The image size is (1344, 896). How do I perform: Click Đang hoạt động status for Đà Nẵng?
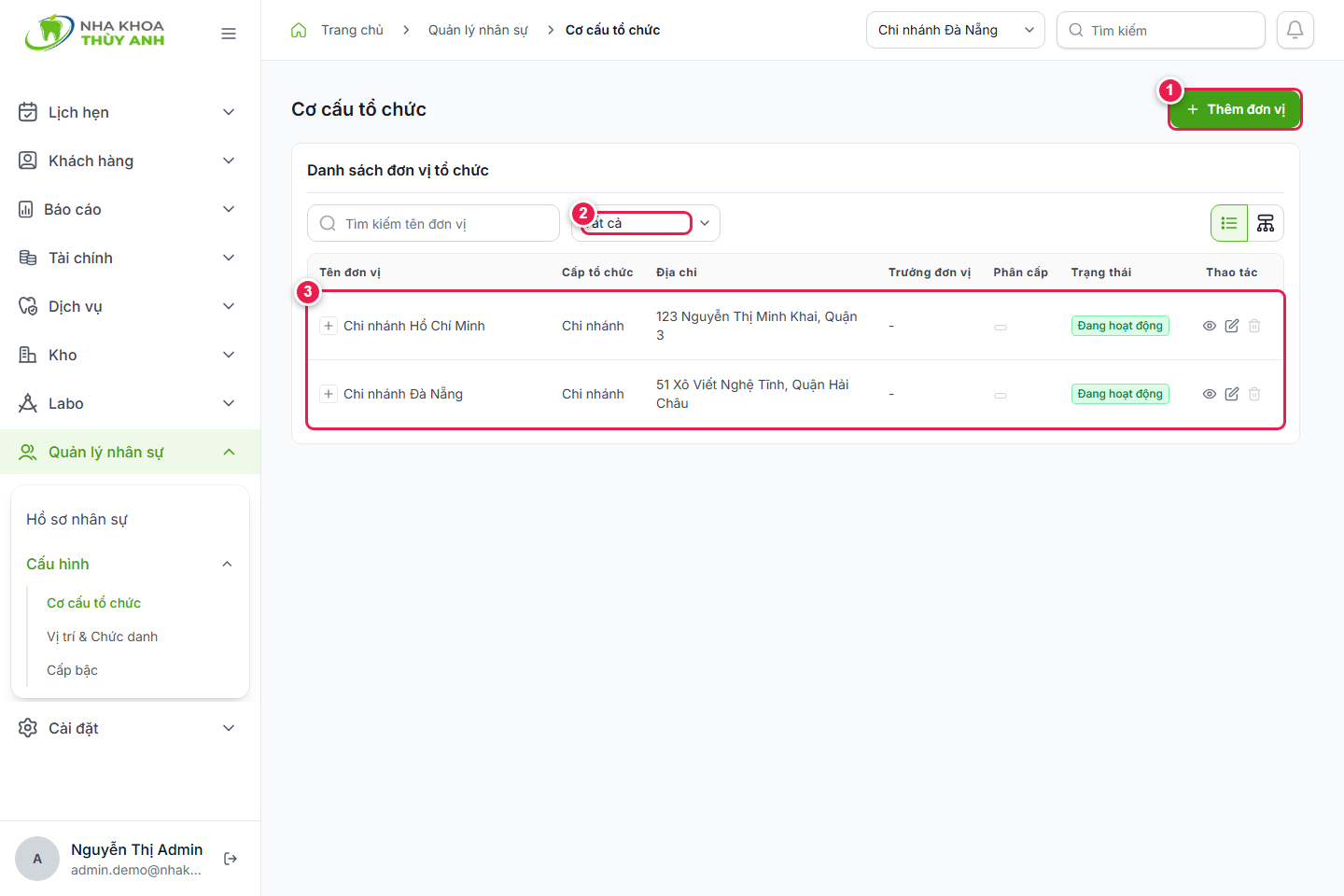pyautogui.click(x=1120, y=394)
